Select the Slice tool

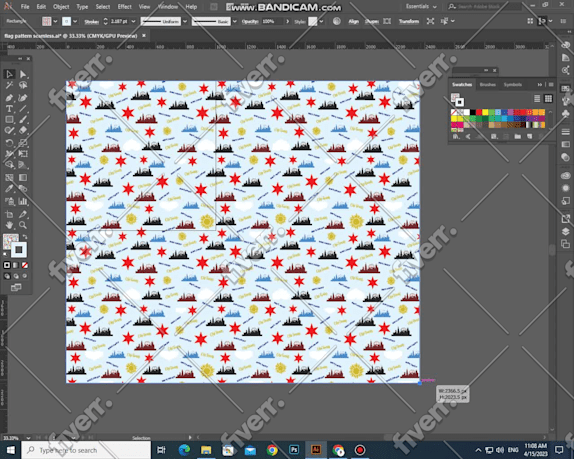tap(23, 214)
